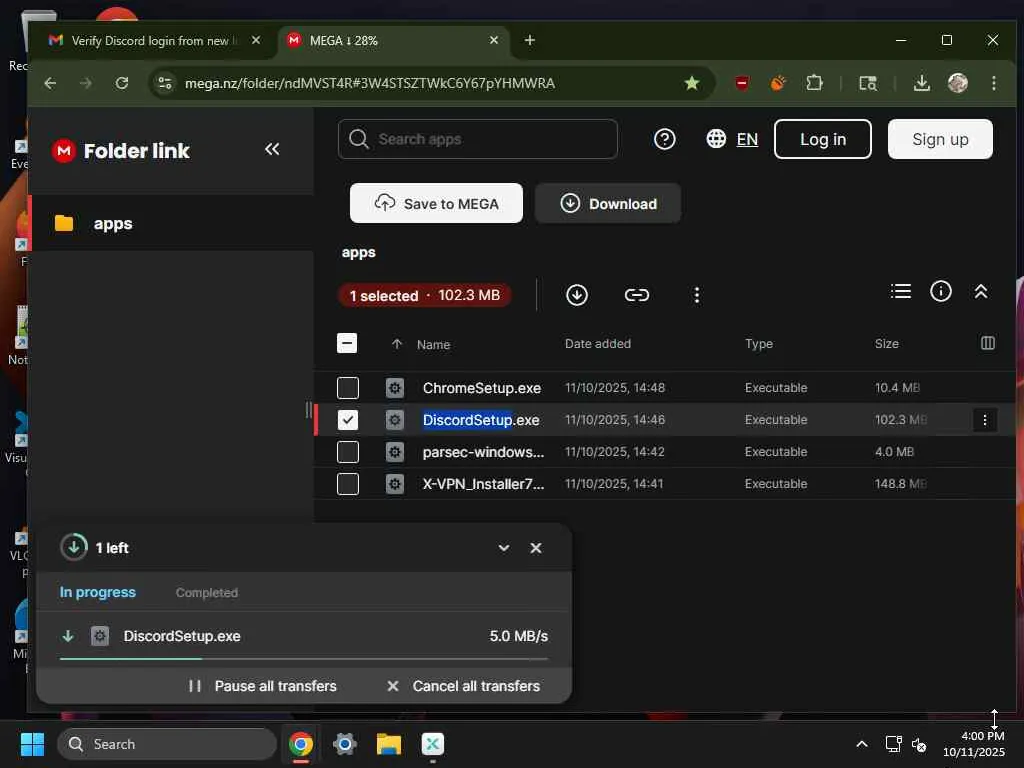Open File Explorer from taskbar

coord(389,744)
